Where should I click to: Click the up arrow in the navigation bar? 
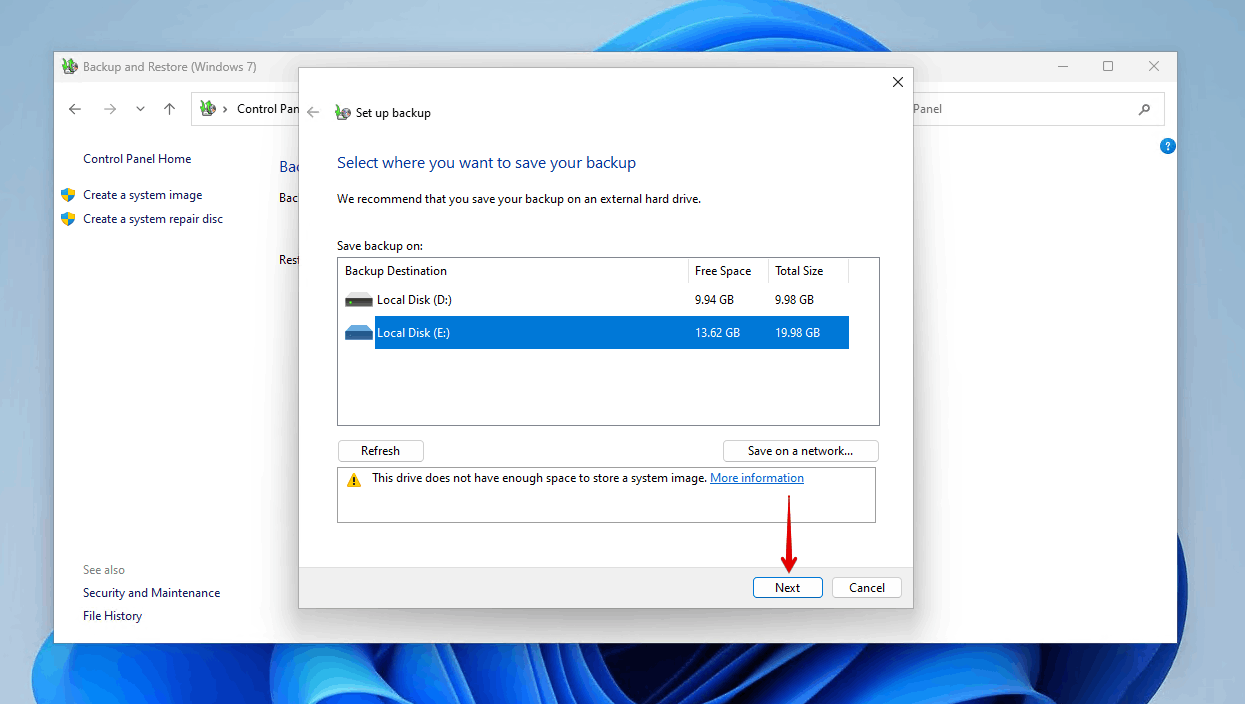(169, 108)
